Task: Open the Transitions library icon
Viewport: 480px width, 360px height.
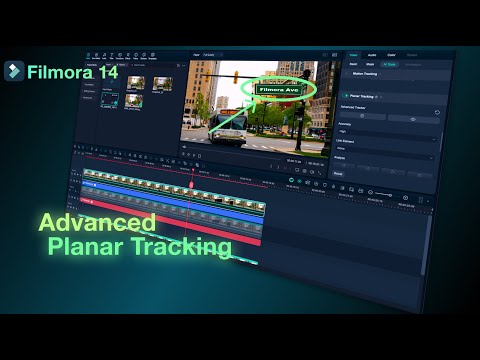Action: pos(119,56)
